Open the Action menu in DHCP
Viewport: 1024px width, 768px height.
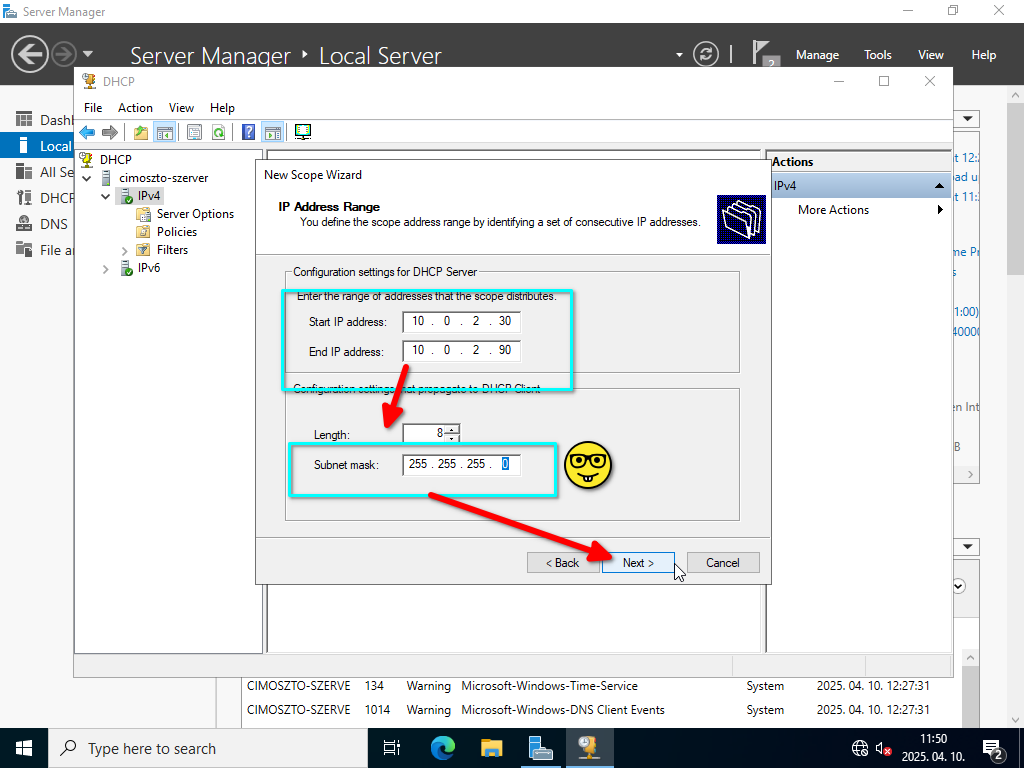click(135, 108)
